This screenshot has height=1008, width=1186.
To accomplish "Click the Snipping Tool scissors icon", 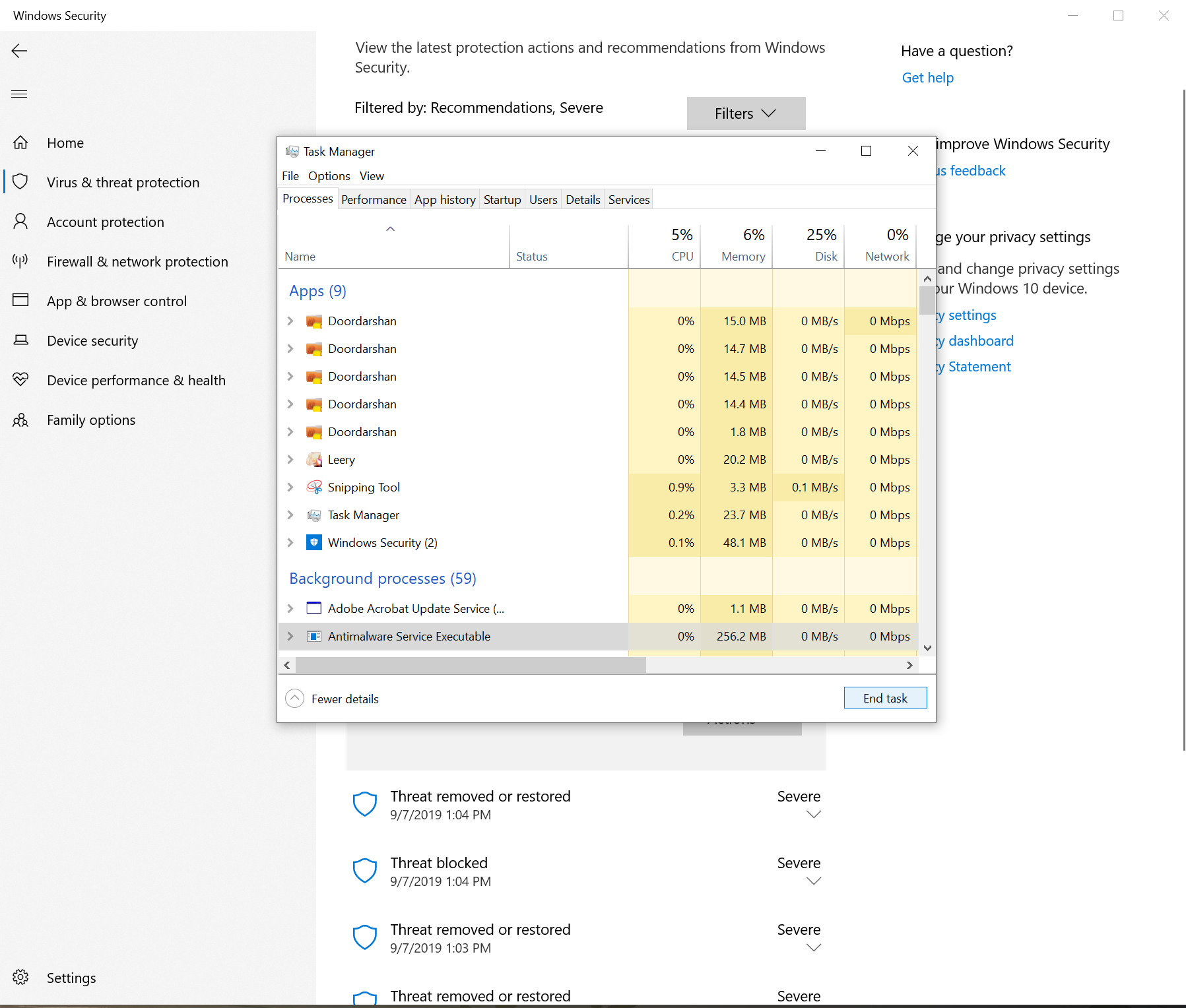I will 314,487.
